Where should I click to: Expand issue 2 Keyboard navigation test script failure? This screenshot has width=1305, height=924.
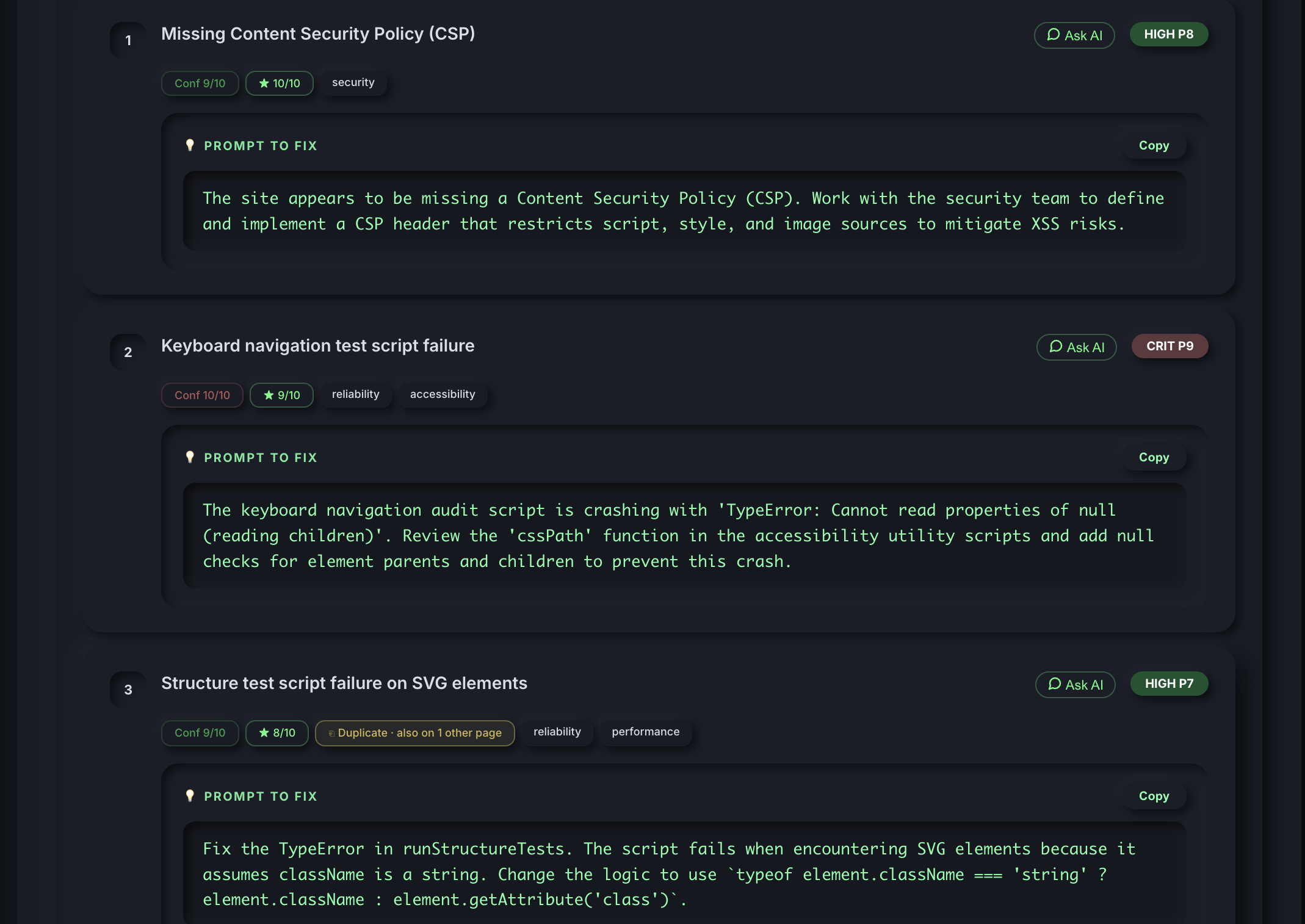(x=318, y=345)
